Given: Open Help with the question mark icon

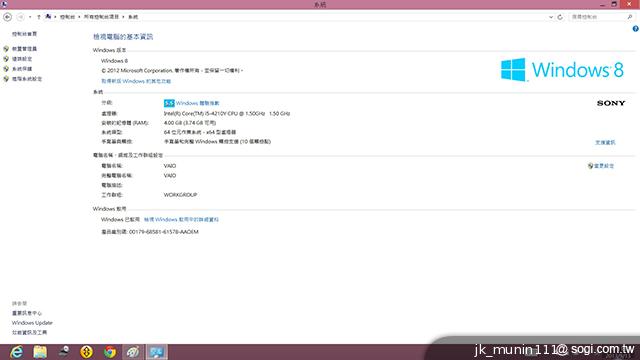Looking at the screenshot, I should pos(636,29).
